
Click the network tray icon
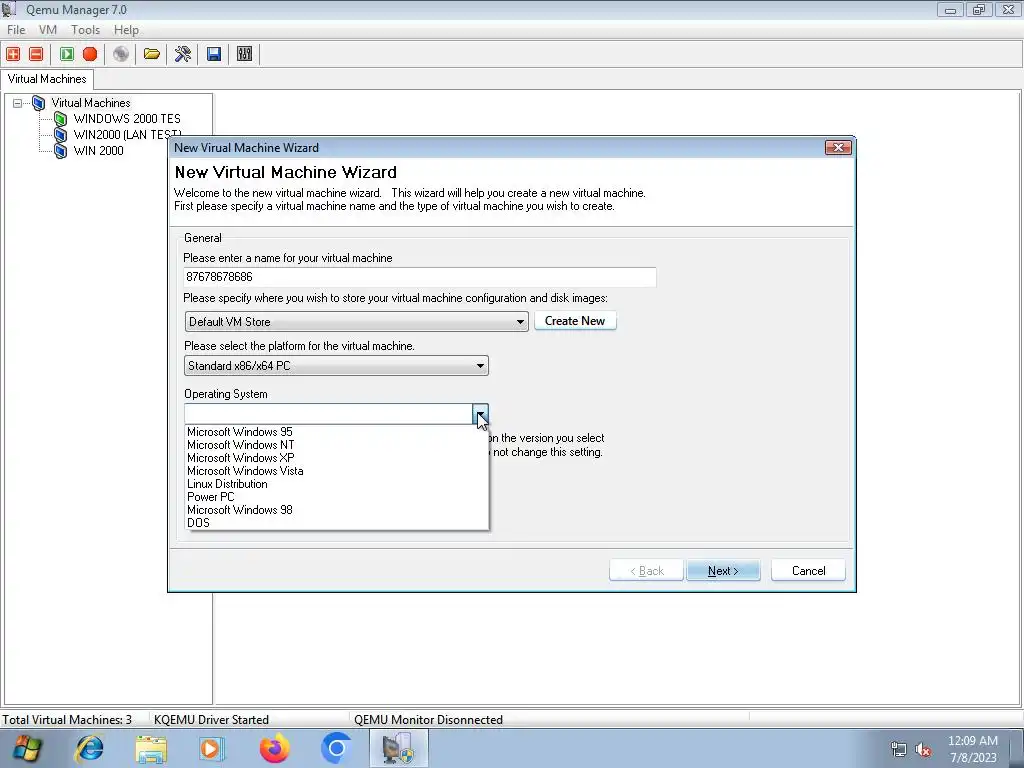click(899, 750)
